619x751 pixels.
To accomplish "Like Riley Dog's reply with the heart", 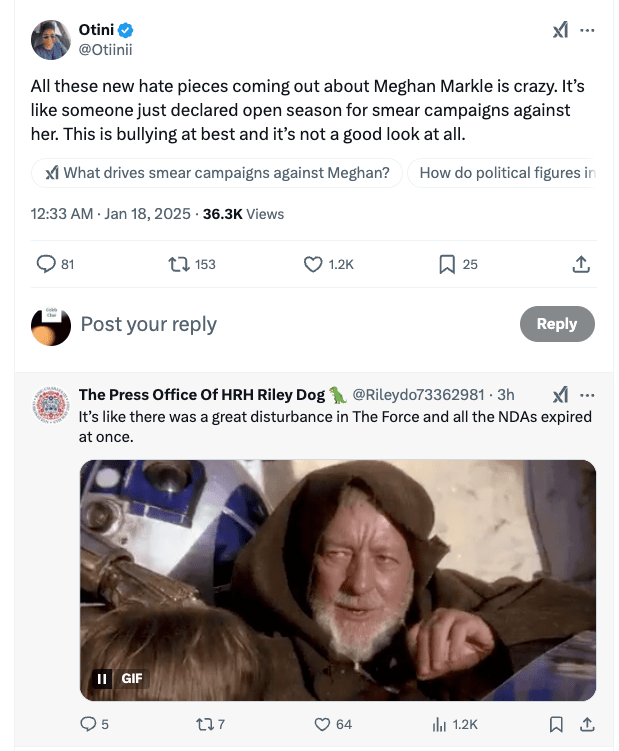I will (x=322, y=724).
